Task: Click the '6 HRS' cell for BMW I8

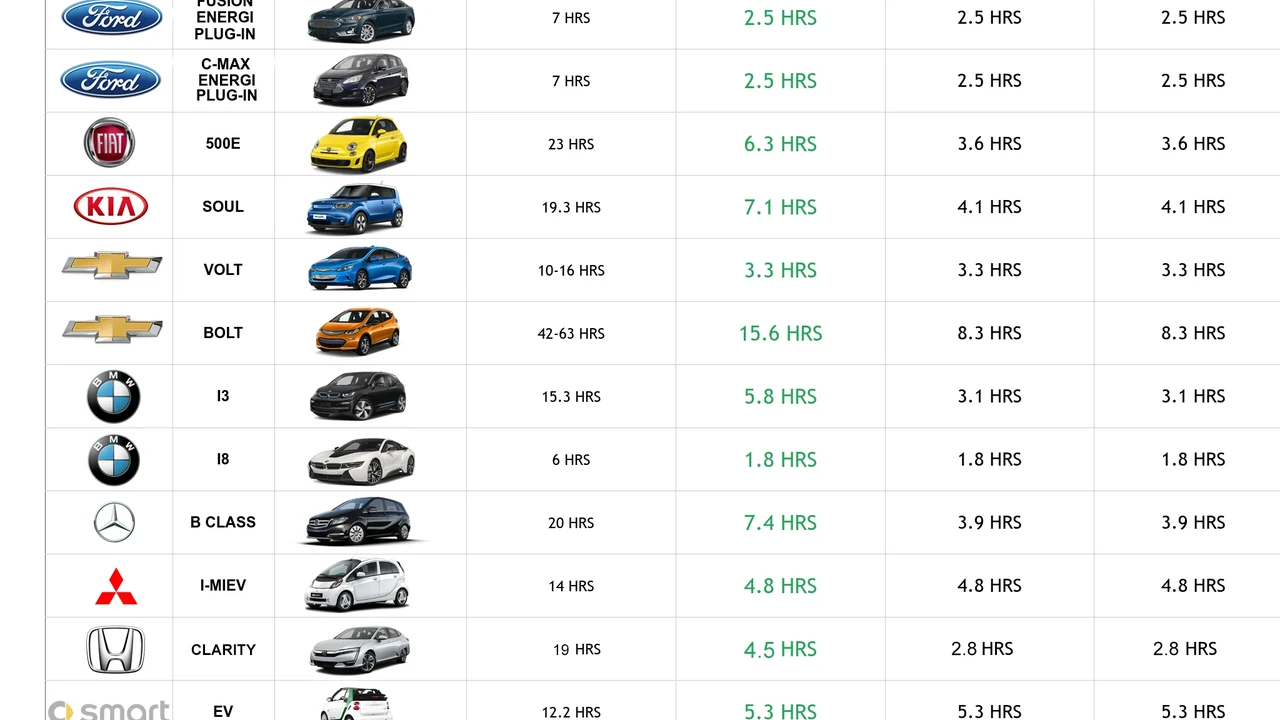Action: pos(571,459)
